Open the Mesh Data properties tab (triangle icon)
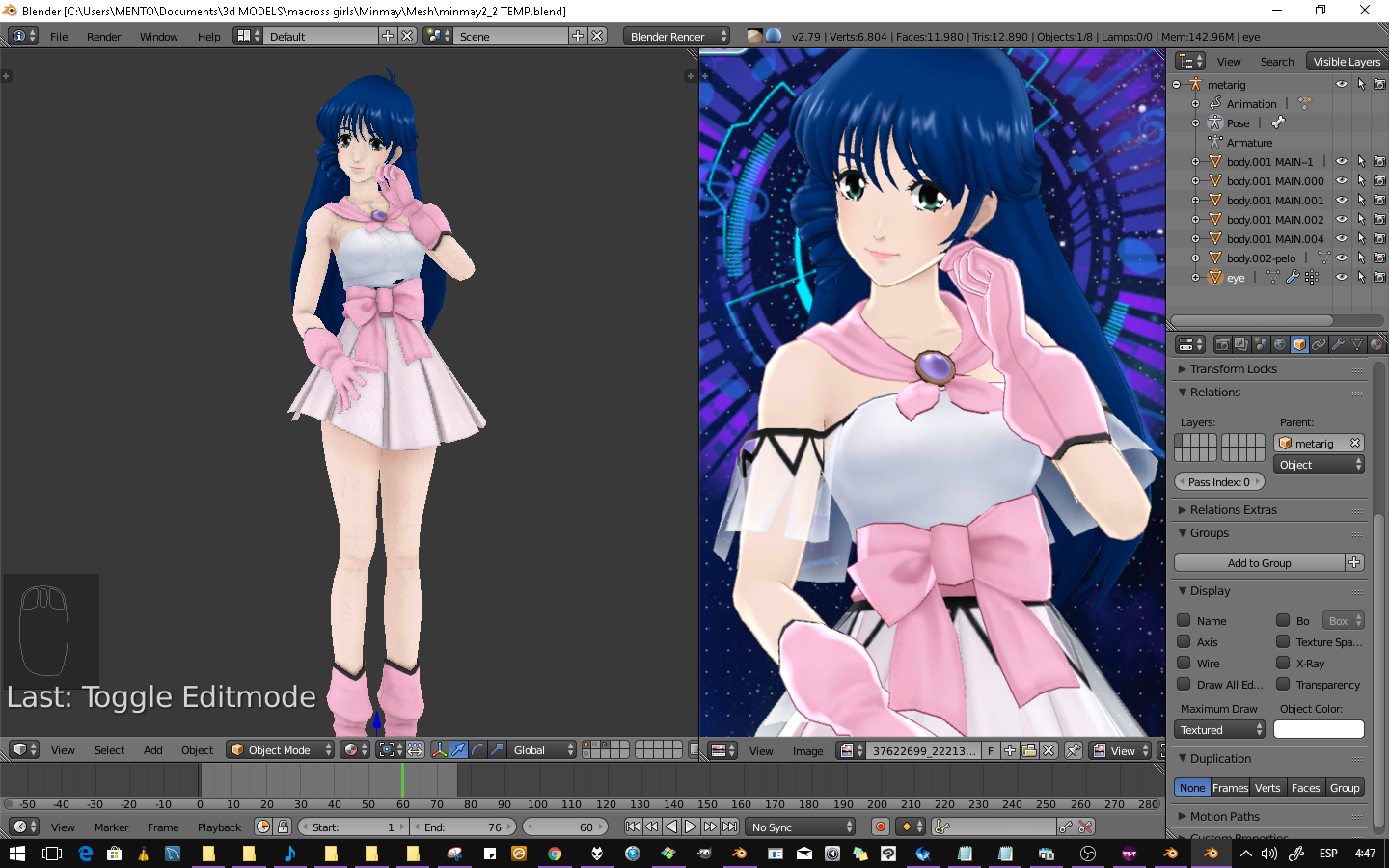The width and height of the screenshot is (1389, 868). (1357, 344)
